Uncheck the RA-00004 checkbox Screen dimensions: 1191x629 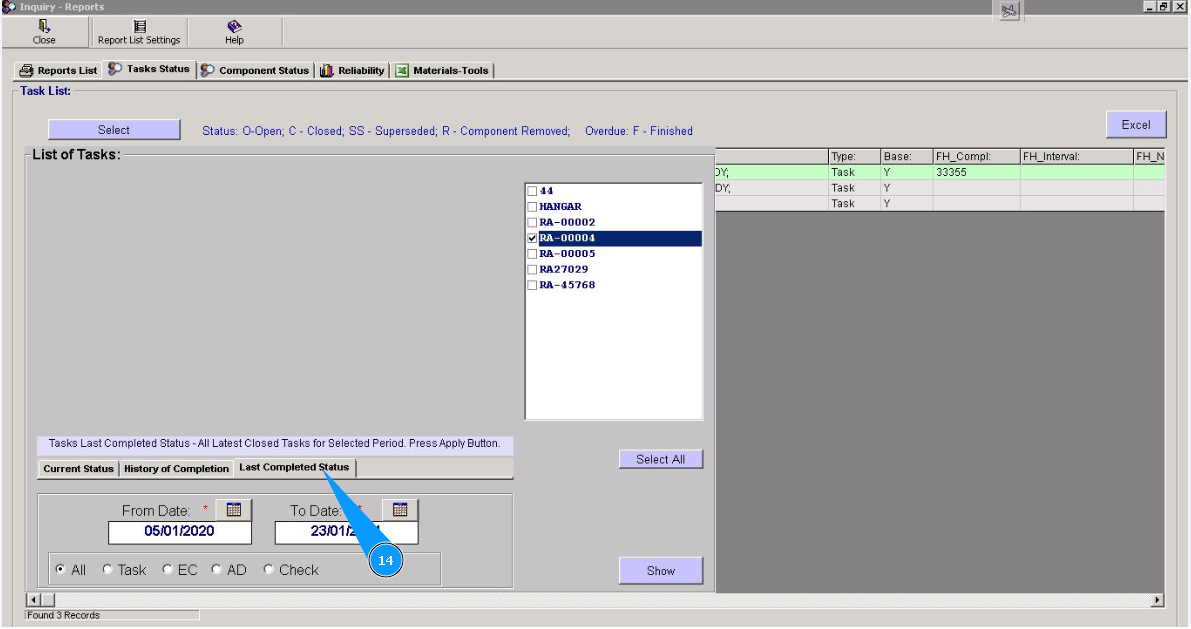coord(532,239)
